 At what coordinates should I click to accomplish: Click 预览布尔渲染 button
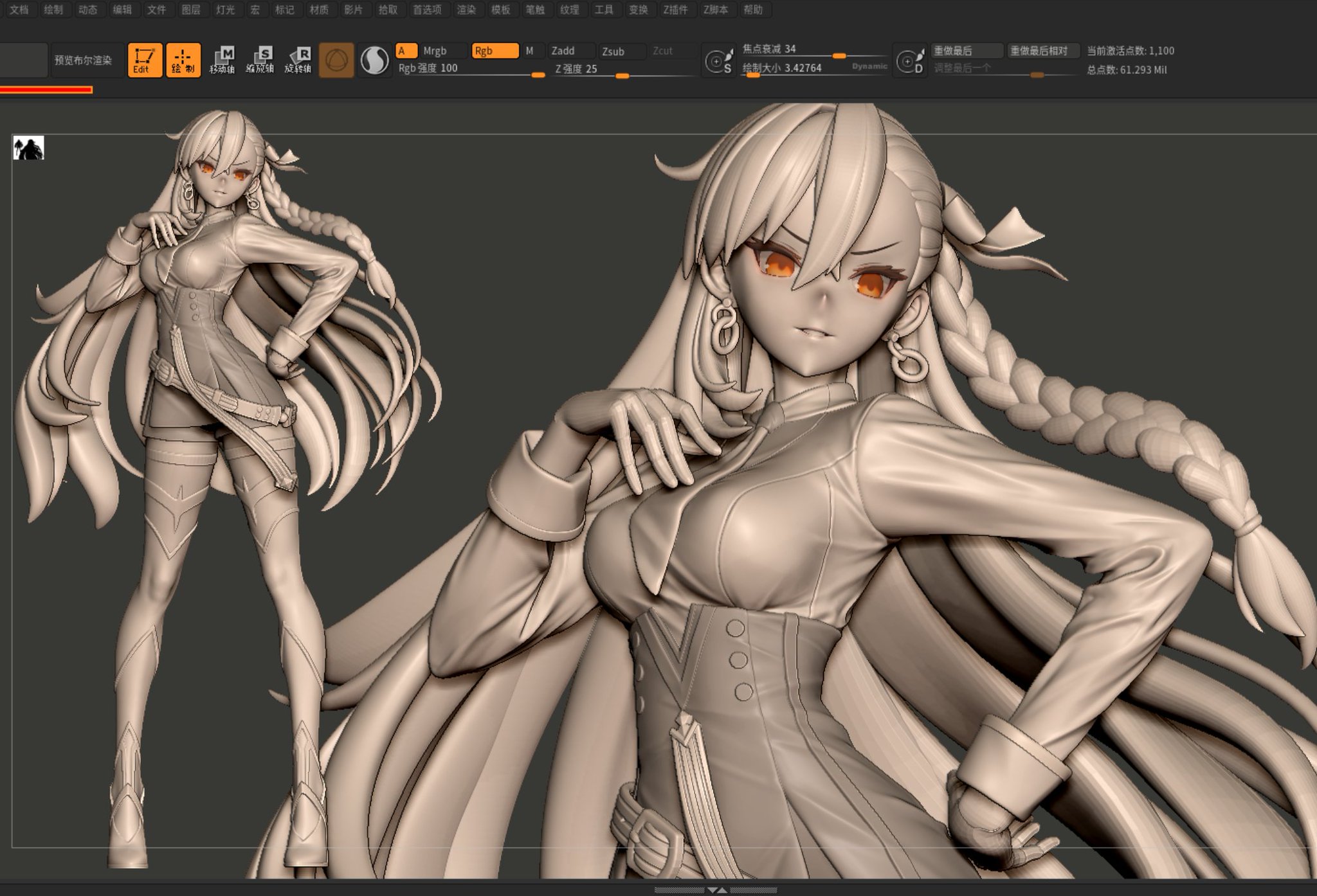(84, 60)
